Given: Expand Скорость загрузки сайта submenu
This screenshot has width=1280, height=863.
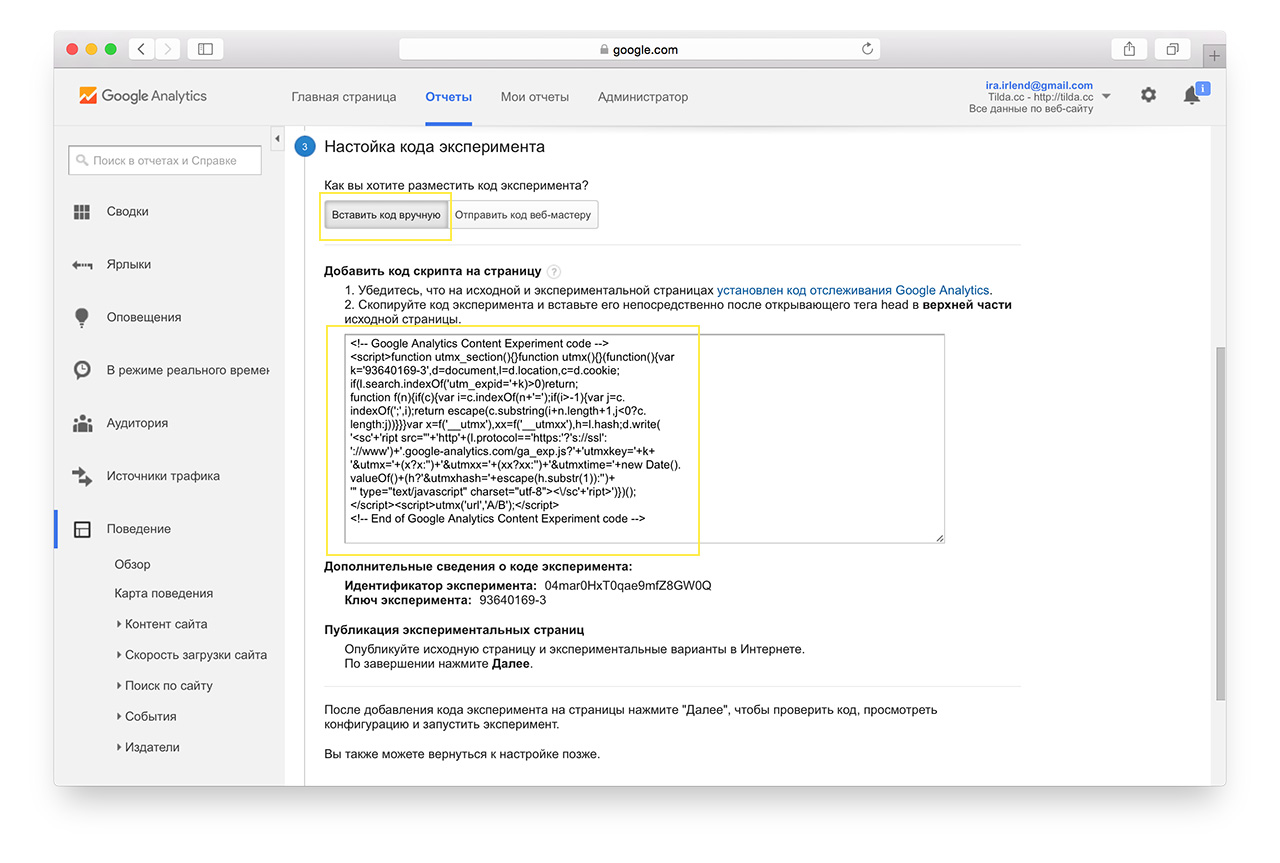Looking at the screenshot, I should tap(119, 655).
